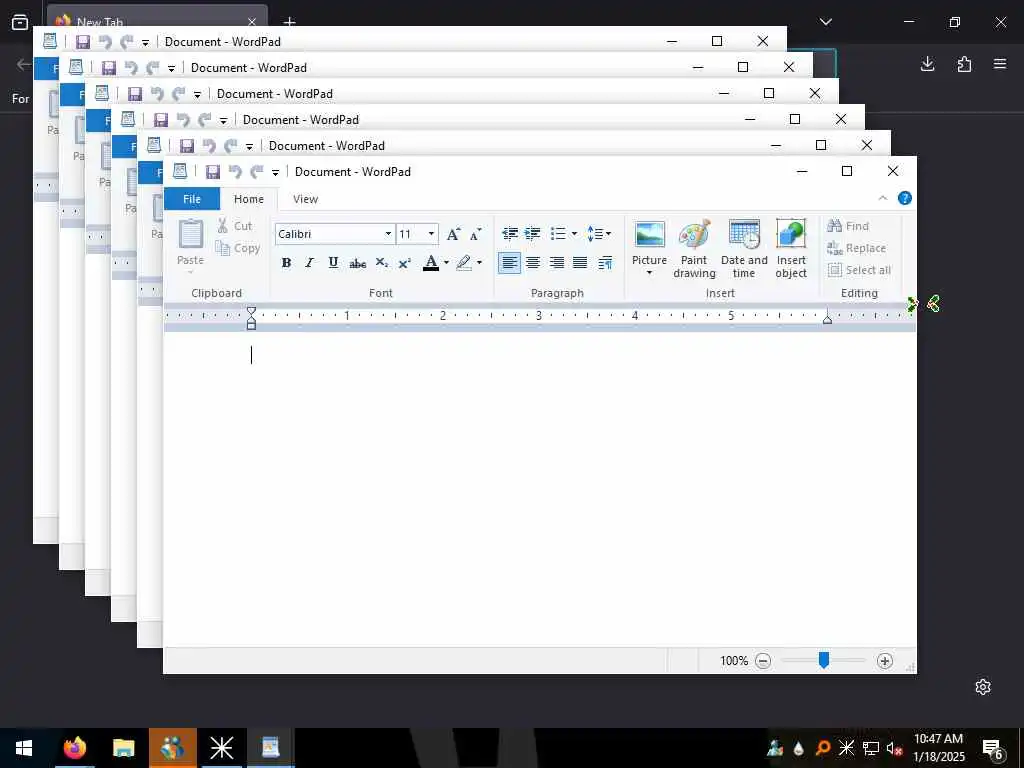Switch to the View ribbon tab
Image resolution: width=1024 pixels, height=768 pixels.
click(x=305, y=199)
